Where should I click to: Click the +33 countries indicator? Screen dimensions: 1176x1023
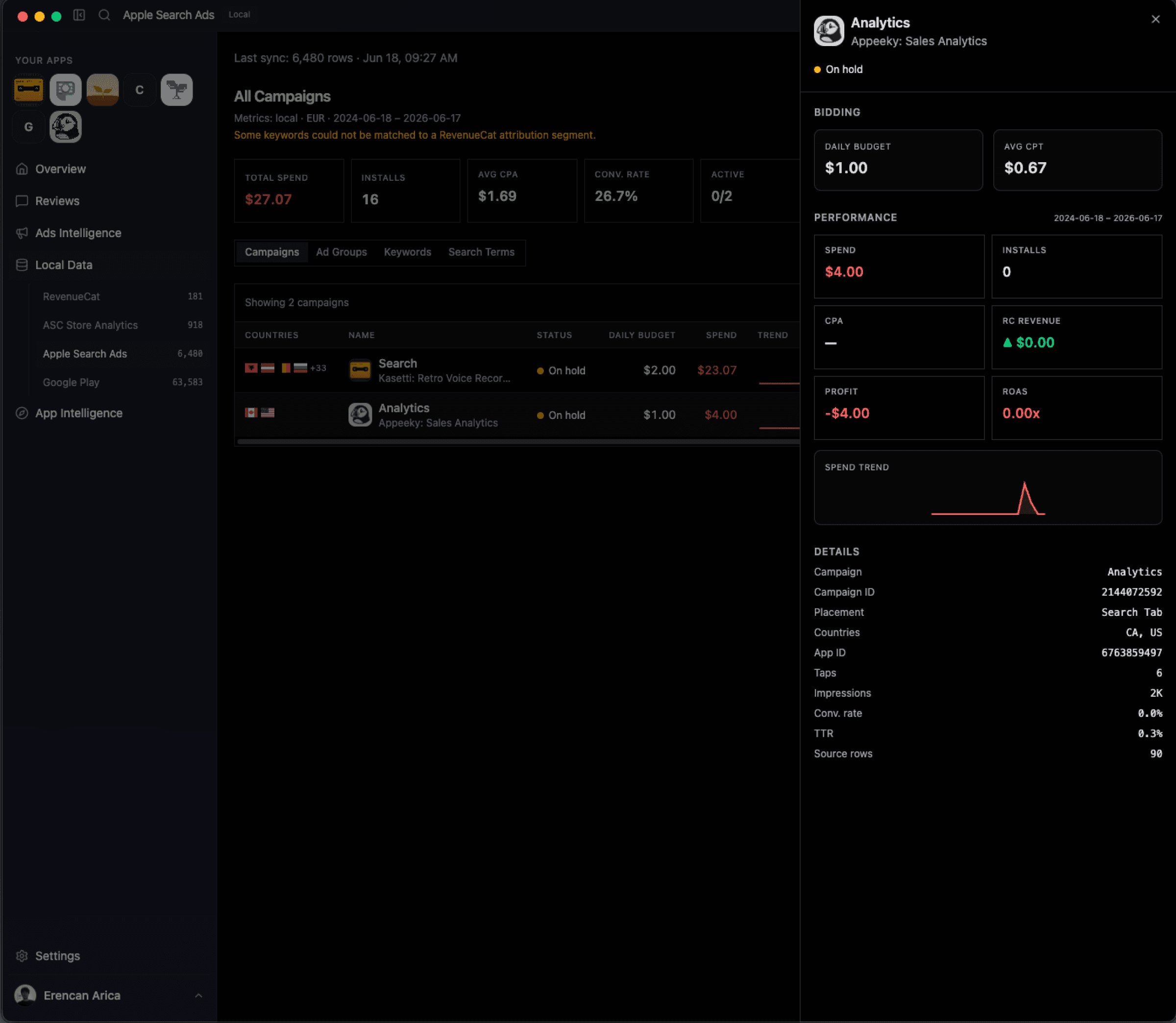point(318,368)
